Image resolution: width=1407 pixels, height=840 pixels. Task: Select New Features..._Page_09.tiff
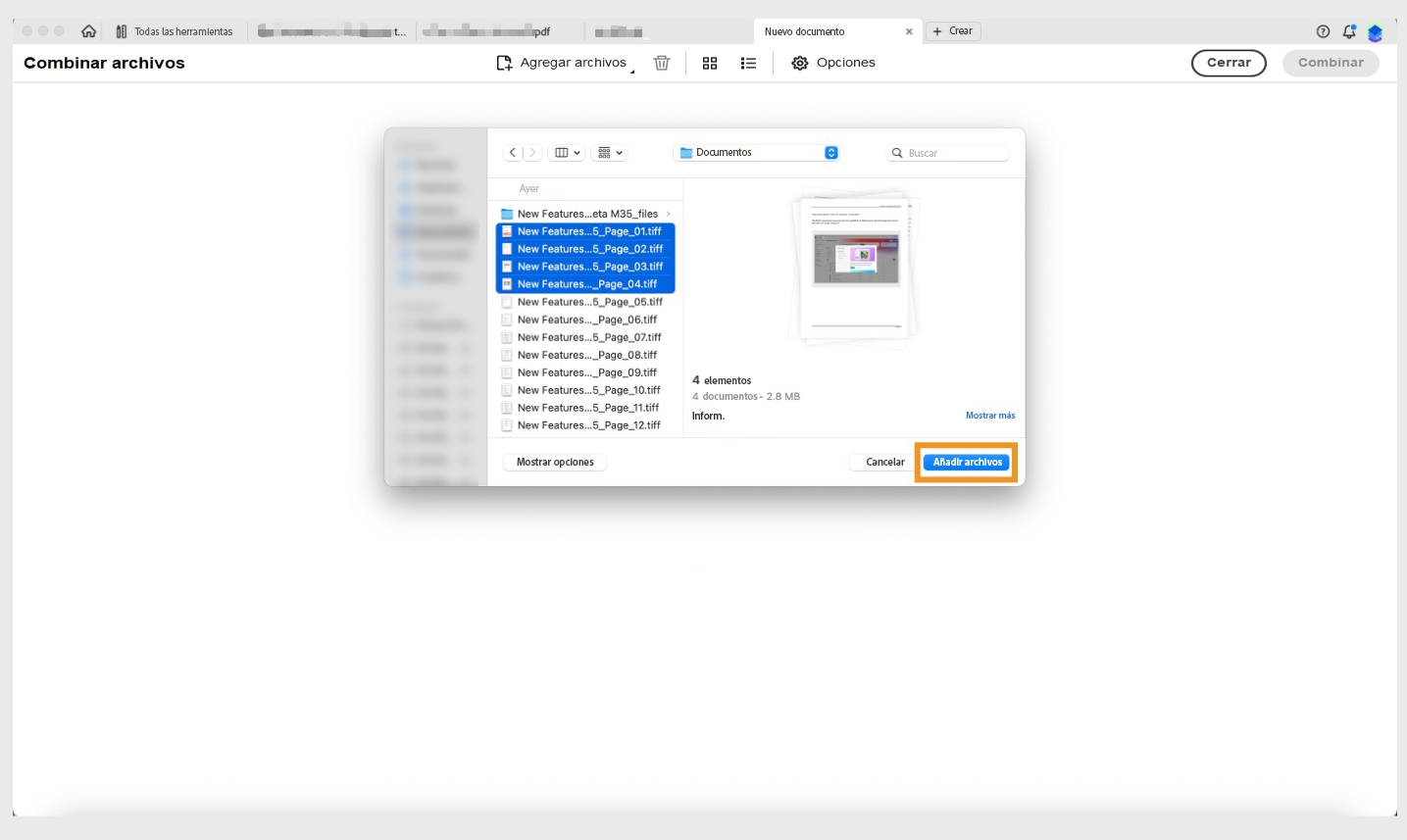tap(585, 372)
